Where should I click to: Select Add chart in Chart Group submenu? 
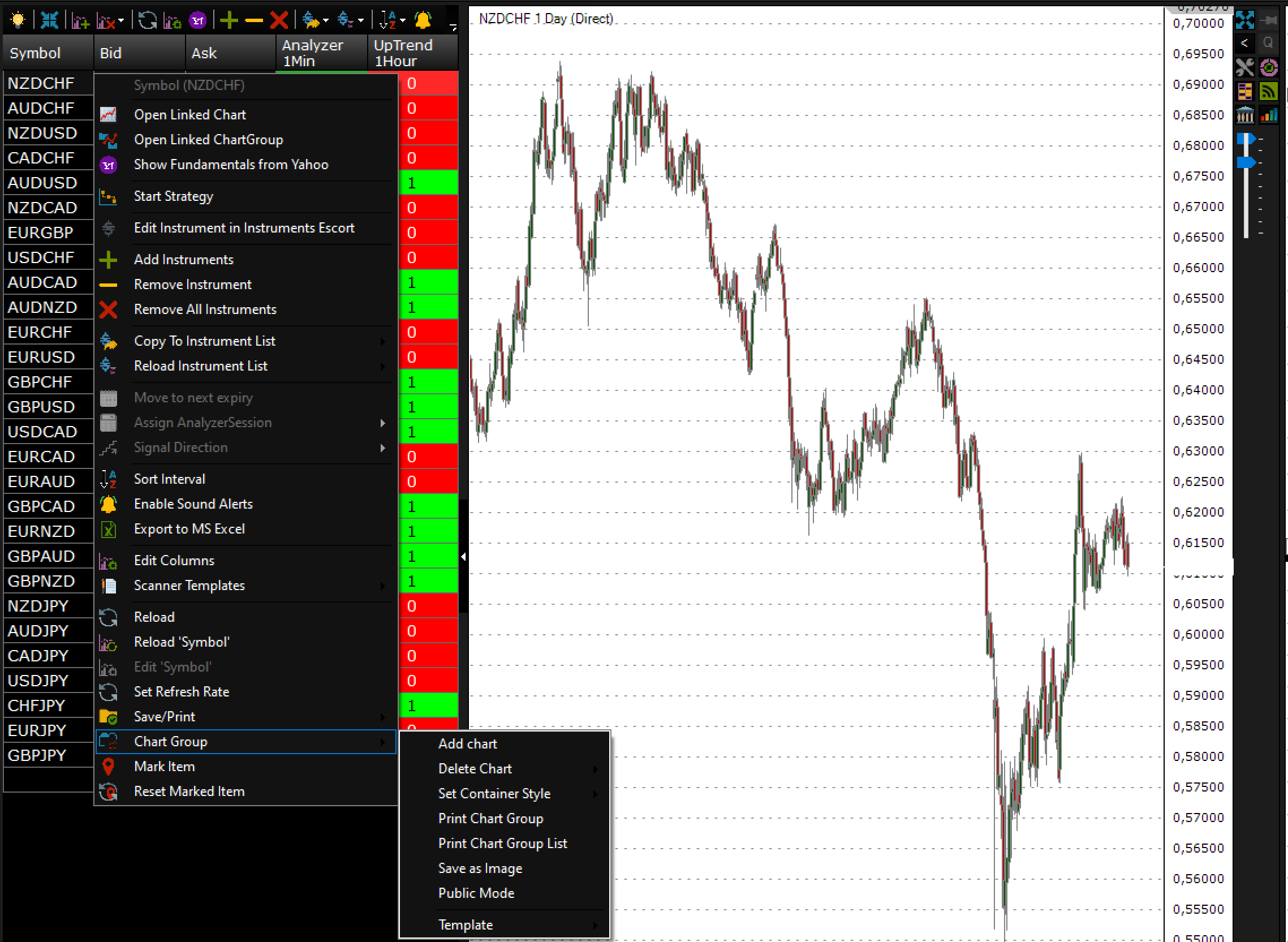468,743
